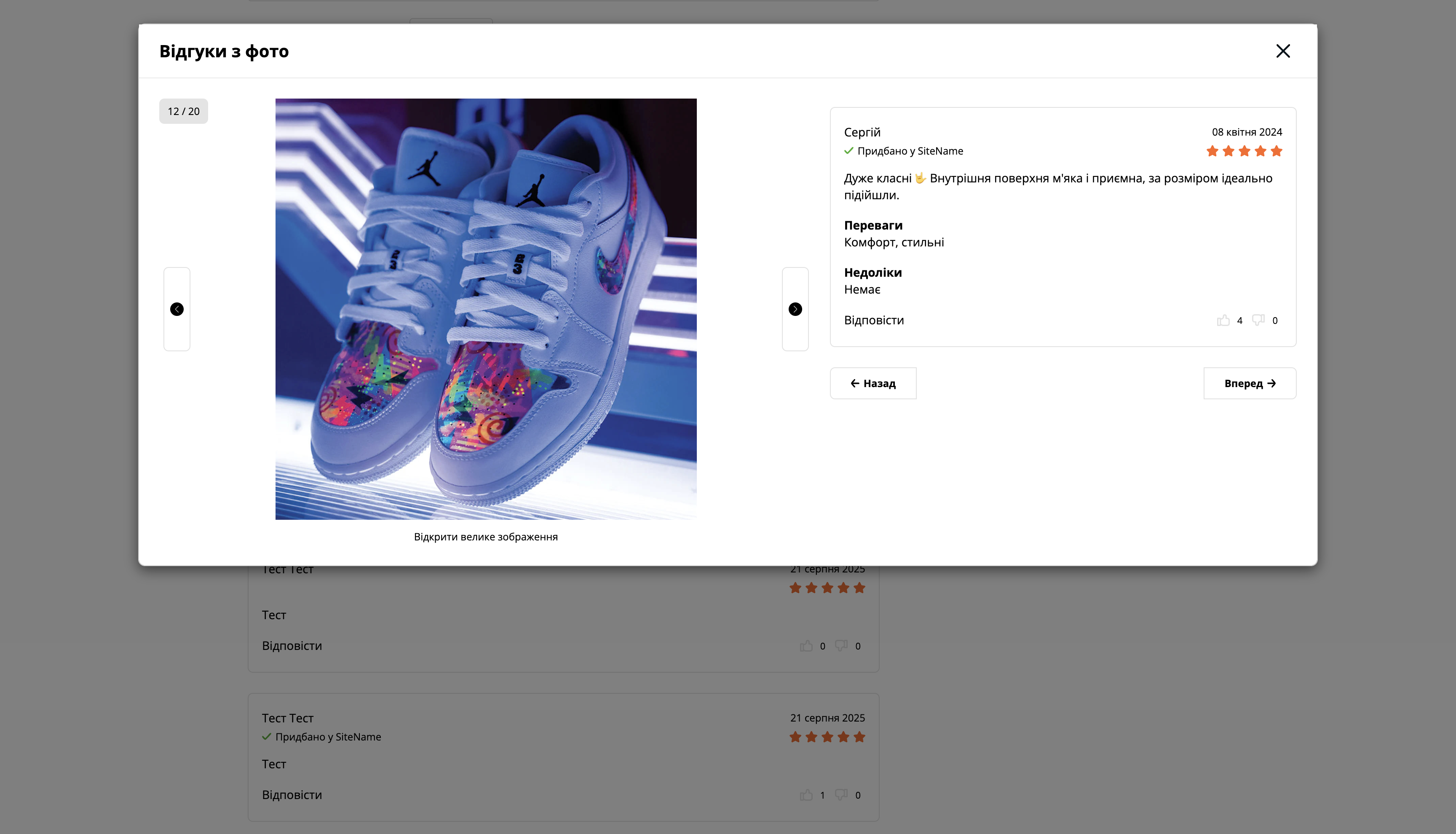The width and height of the screenshot is (1456, 834).
Task: Thumbs down the first Тест review
Action: point(841,646)
